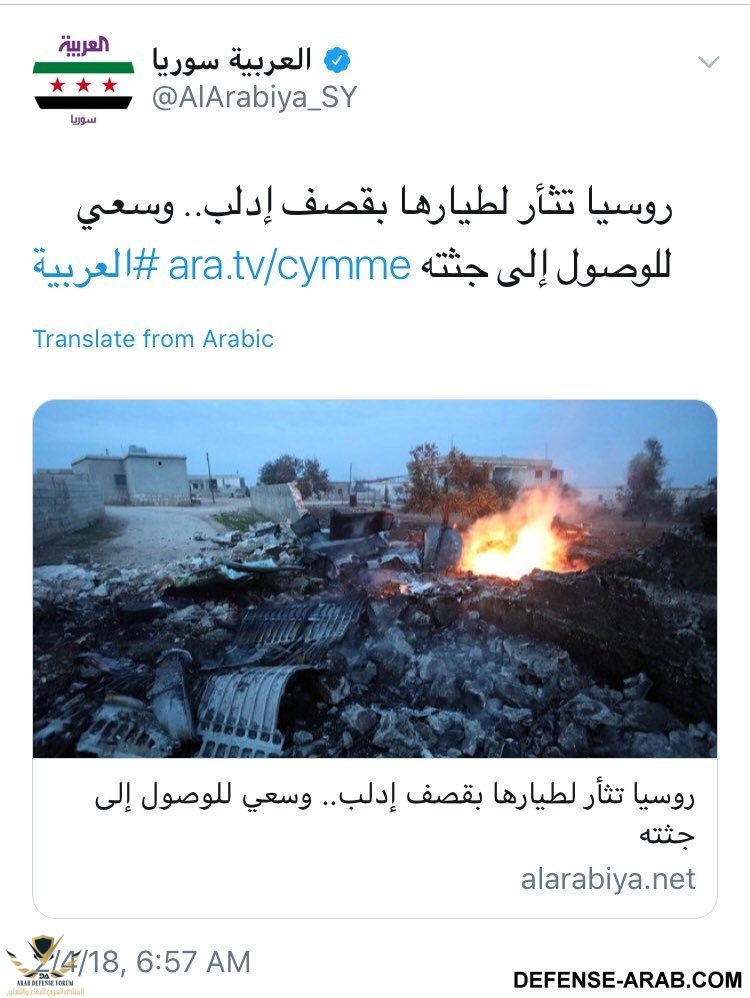Click the purple العربية logo in avatar
The width and height of the screenshot is (750, 998).
click(83, 46)
